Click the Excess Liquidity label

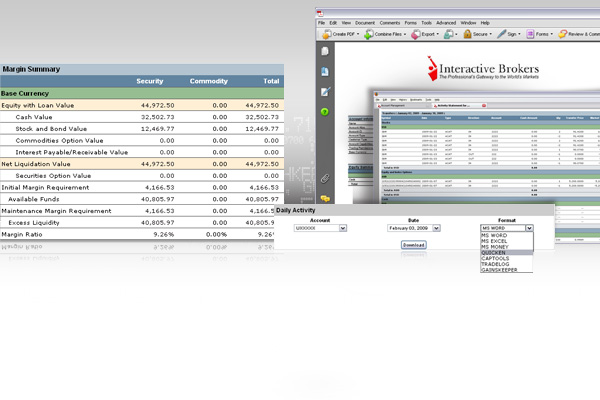click(34, 223)
